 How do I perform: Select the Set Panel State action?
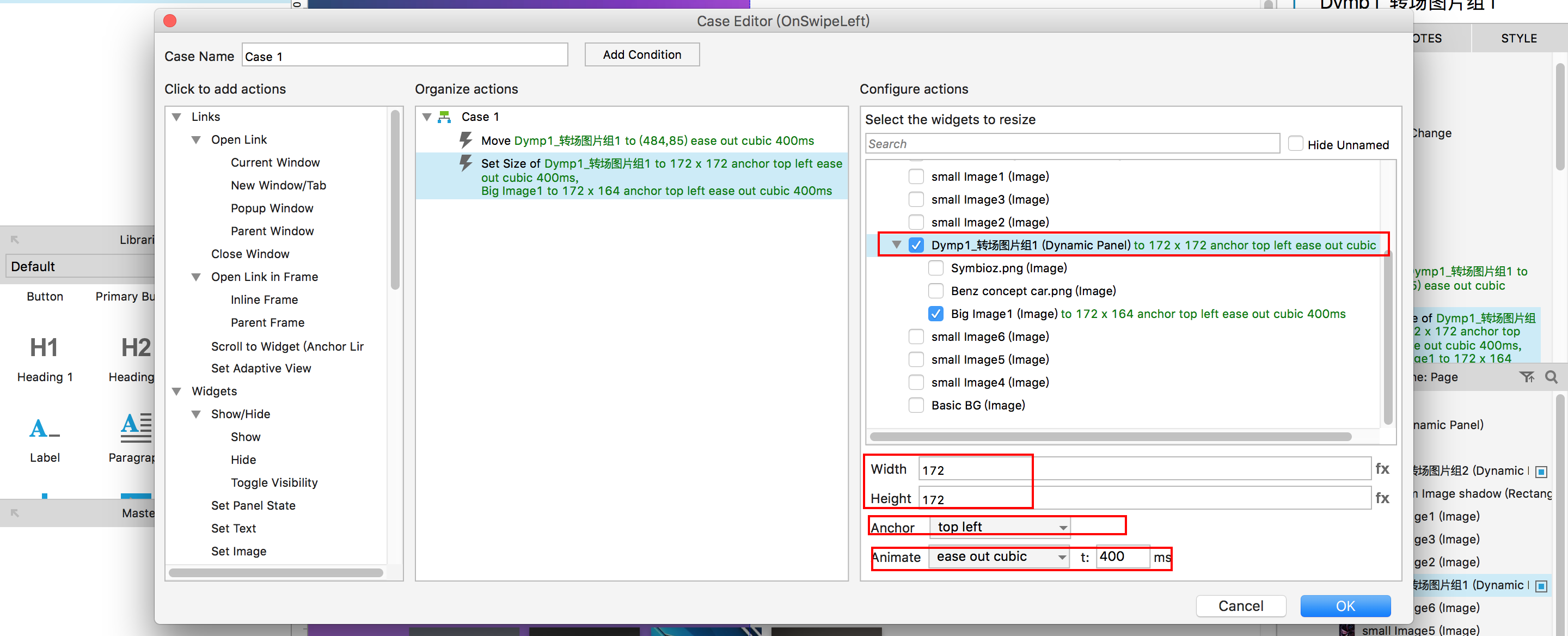(253, 505)
